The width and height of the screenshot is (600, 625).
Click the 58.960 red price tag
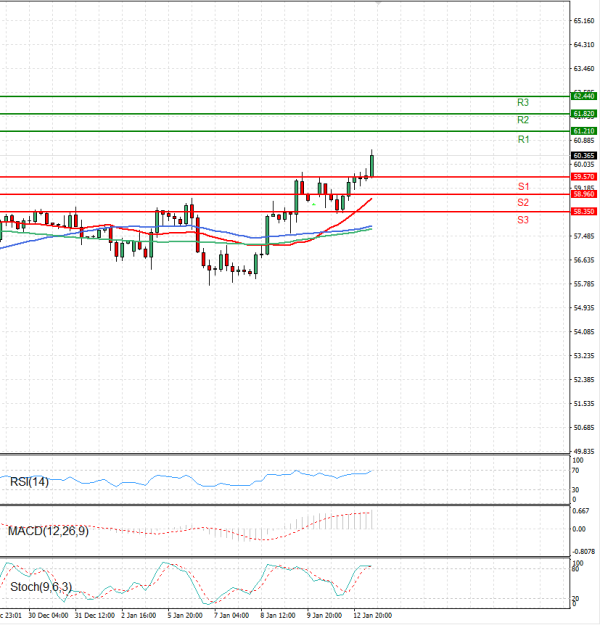pos(584,194)
